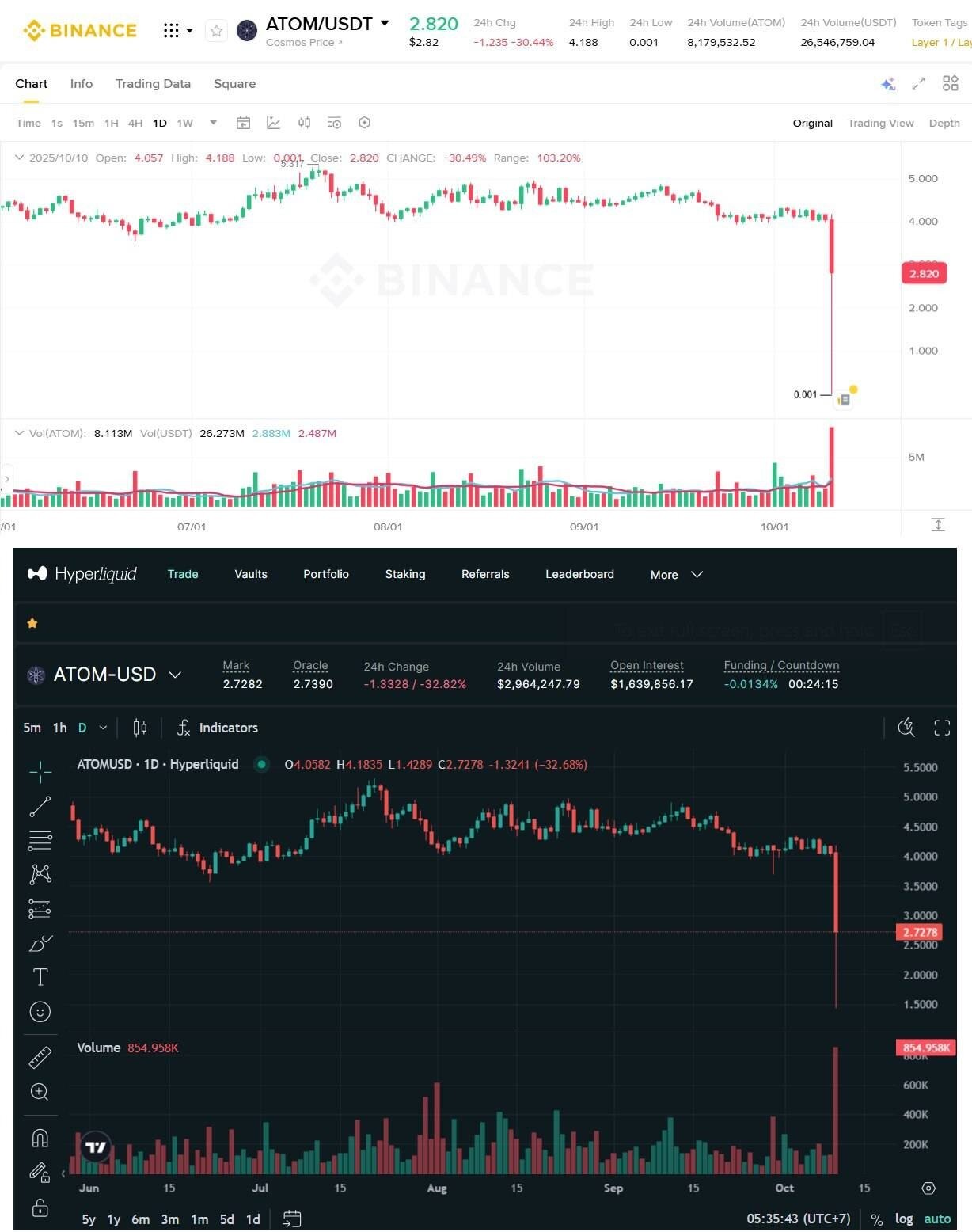Viewport: 972px width, 1232px height.
Task: Enable auto scale on chart
Action: [x=938, y=1219]
